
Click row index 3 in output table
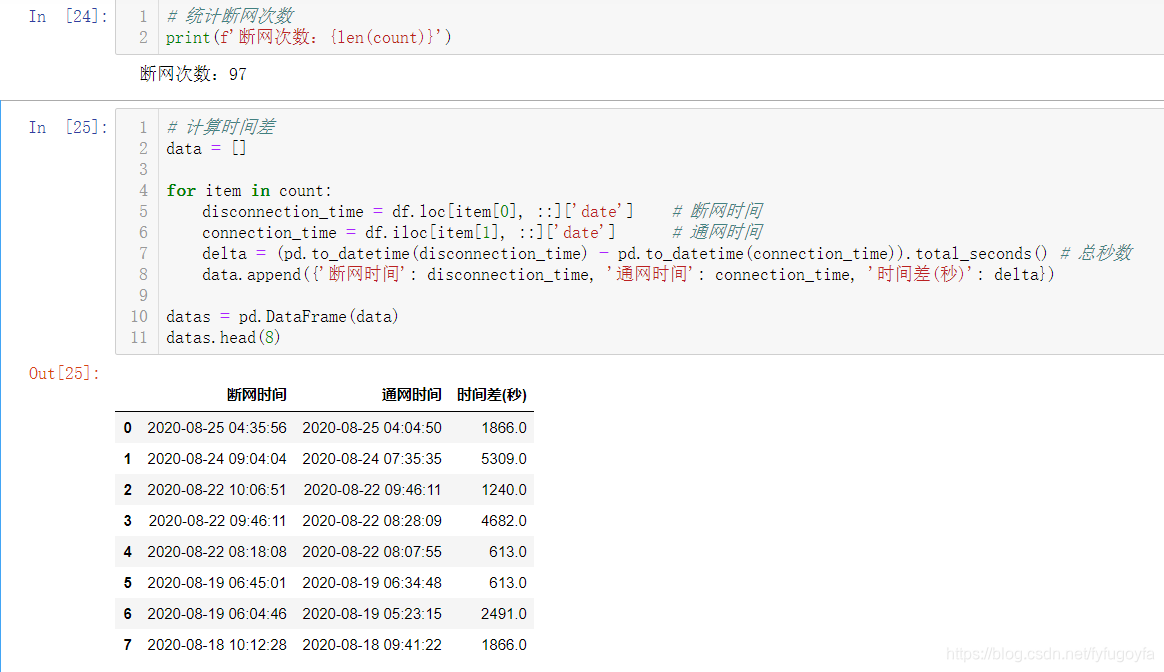tap(128, 521)
